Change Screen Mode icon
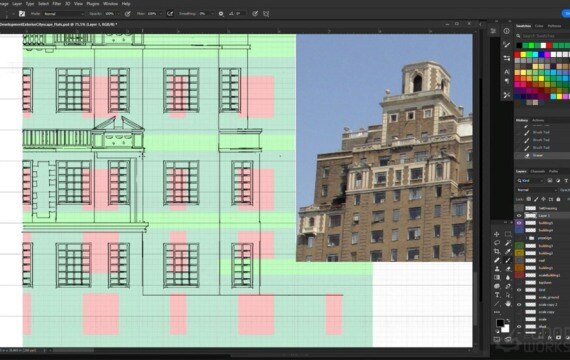570x360 pixels. [508, 340]
